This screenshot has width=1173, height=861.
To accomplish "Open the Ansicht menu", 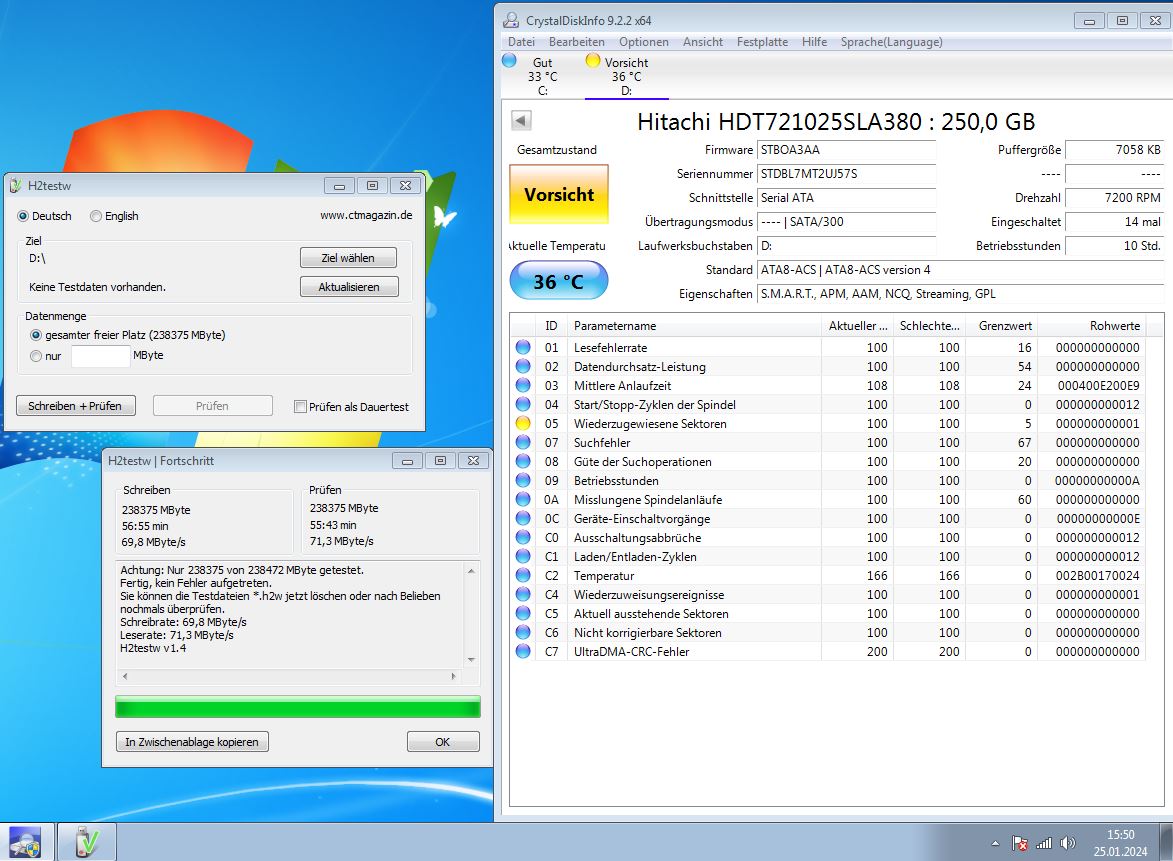I will [x=702, y=42].
